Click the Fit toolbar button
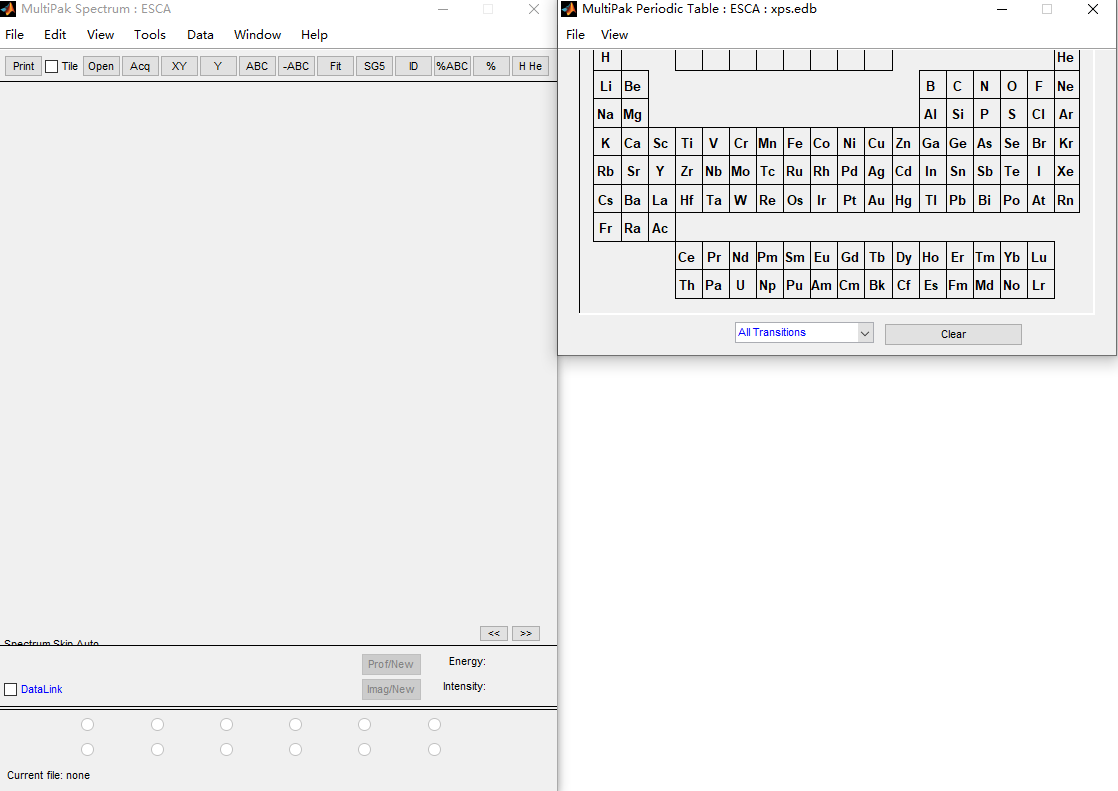 click(335, 66)
